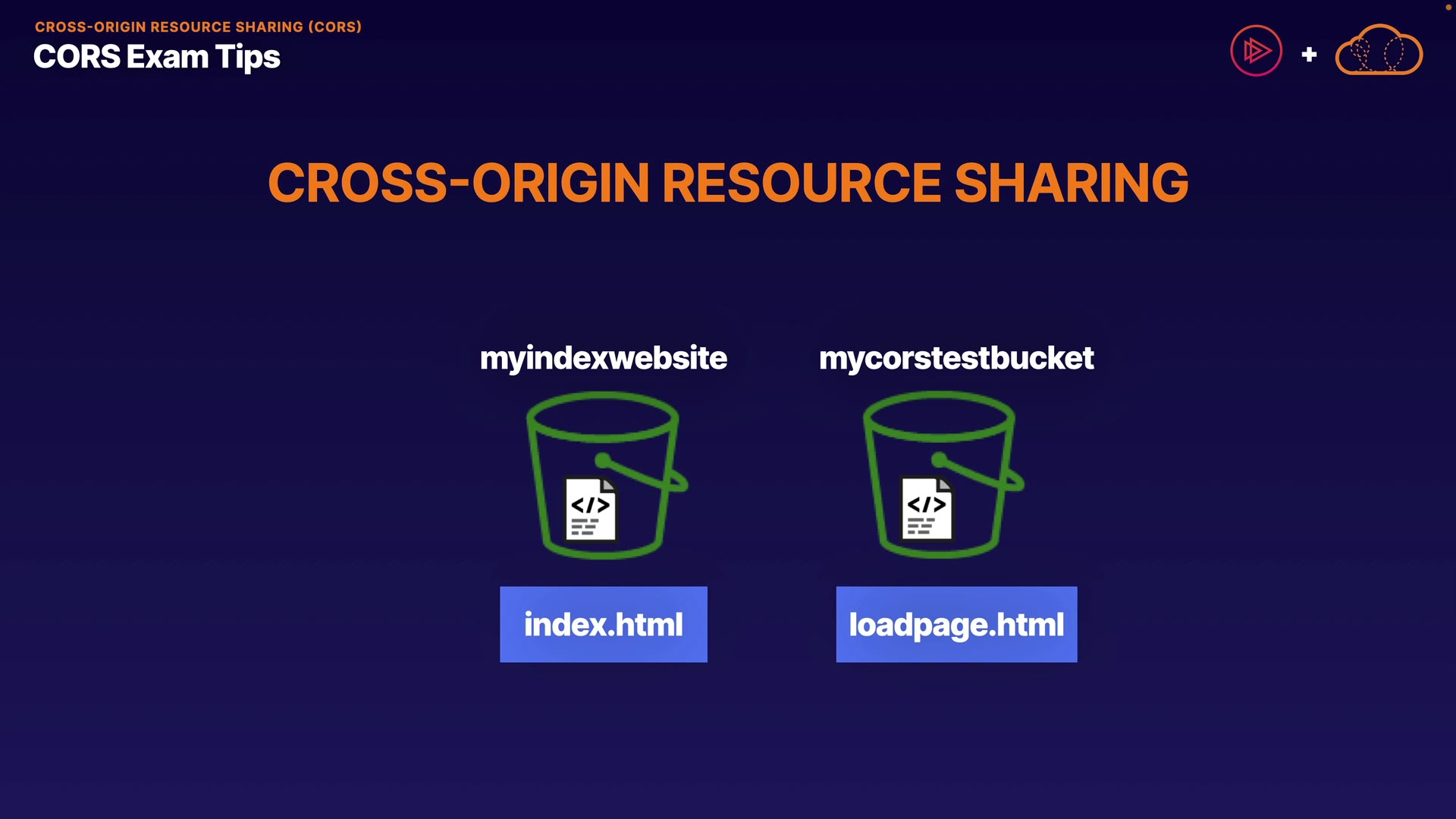The height and width of the screenshot is (819, 1456).
Task: Click the mycorstestbucket bucket name label
Action: (955, 358)
